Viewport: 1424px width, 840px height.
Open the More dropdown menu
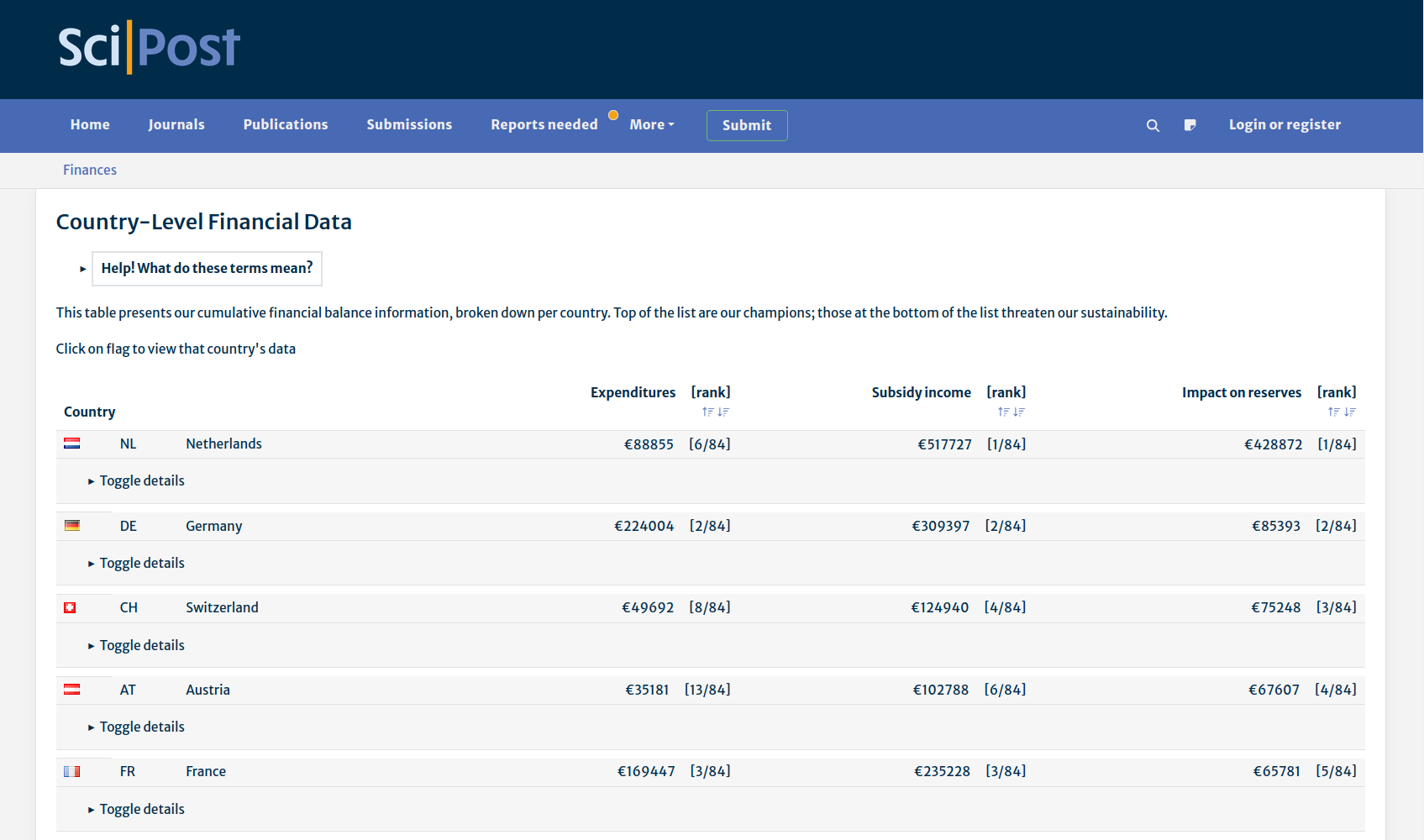click(x=652, y=125)
